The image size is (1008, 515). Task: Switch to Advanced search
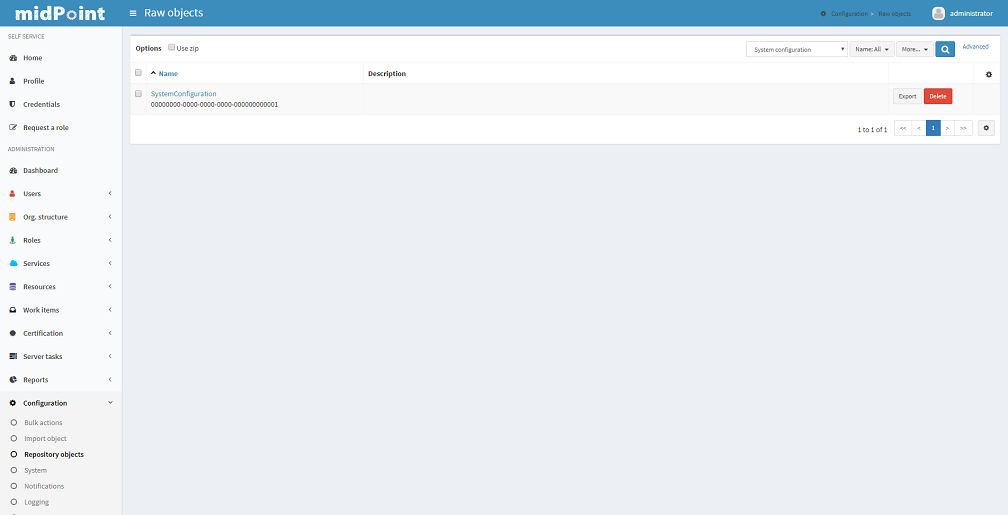[x=975, y=47]
